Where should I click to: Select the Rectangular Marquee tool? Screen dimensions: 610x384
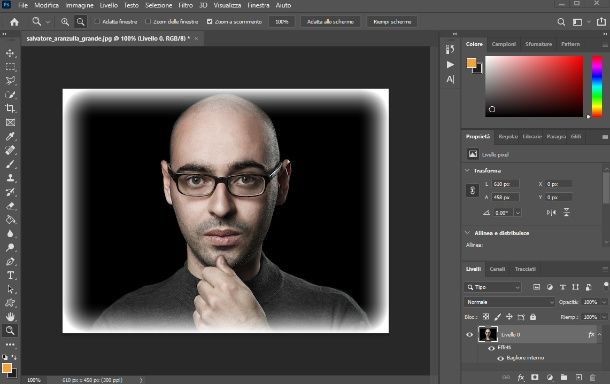[x=10, y=67]
